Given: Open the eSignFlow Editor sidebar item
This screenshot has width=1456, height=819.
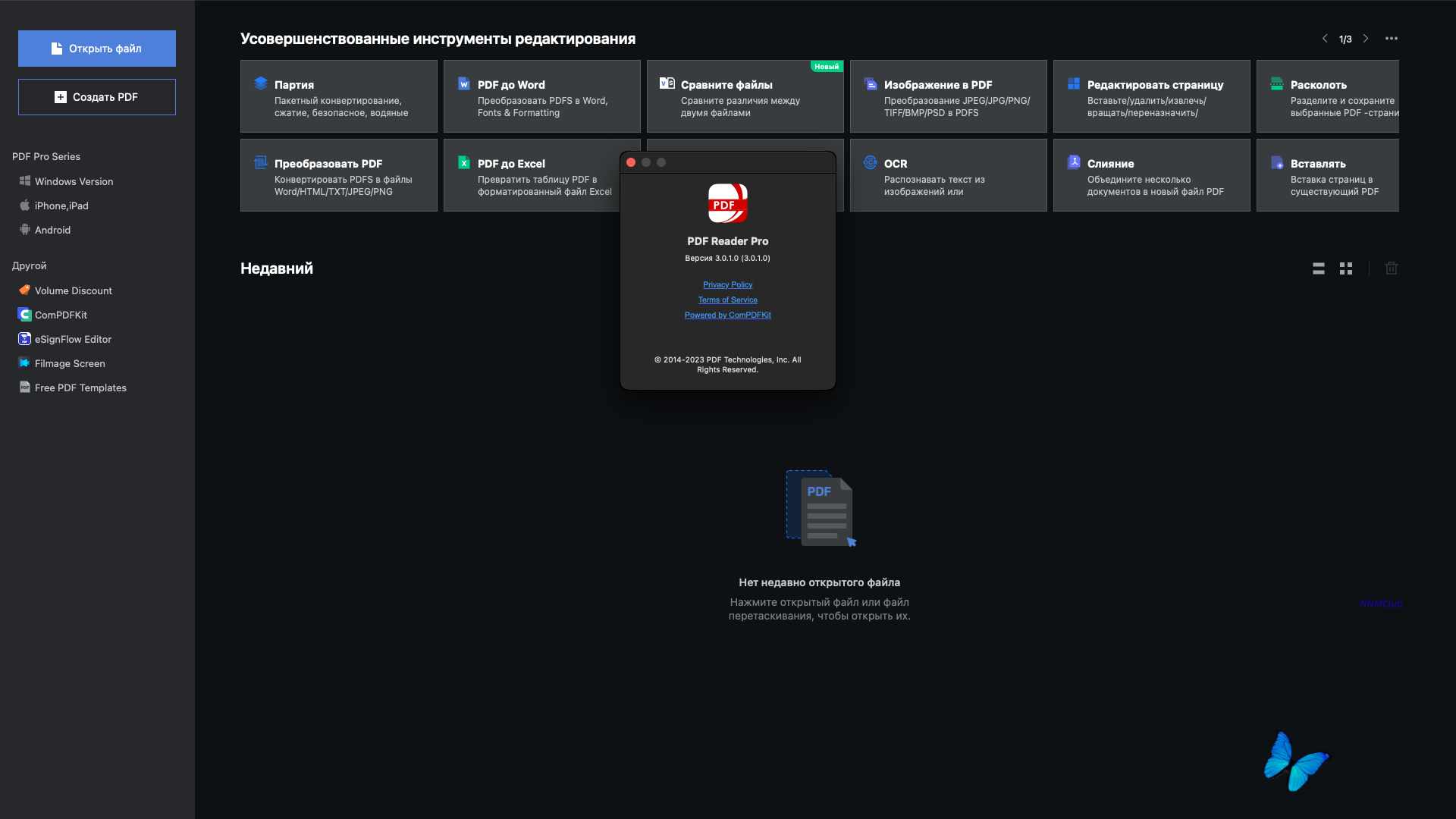Looking at the screenshot, I should coord(73,339).
